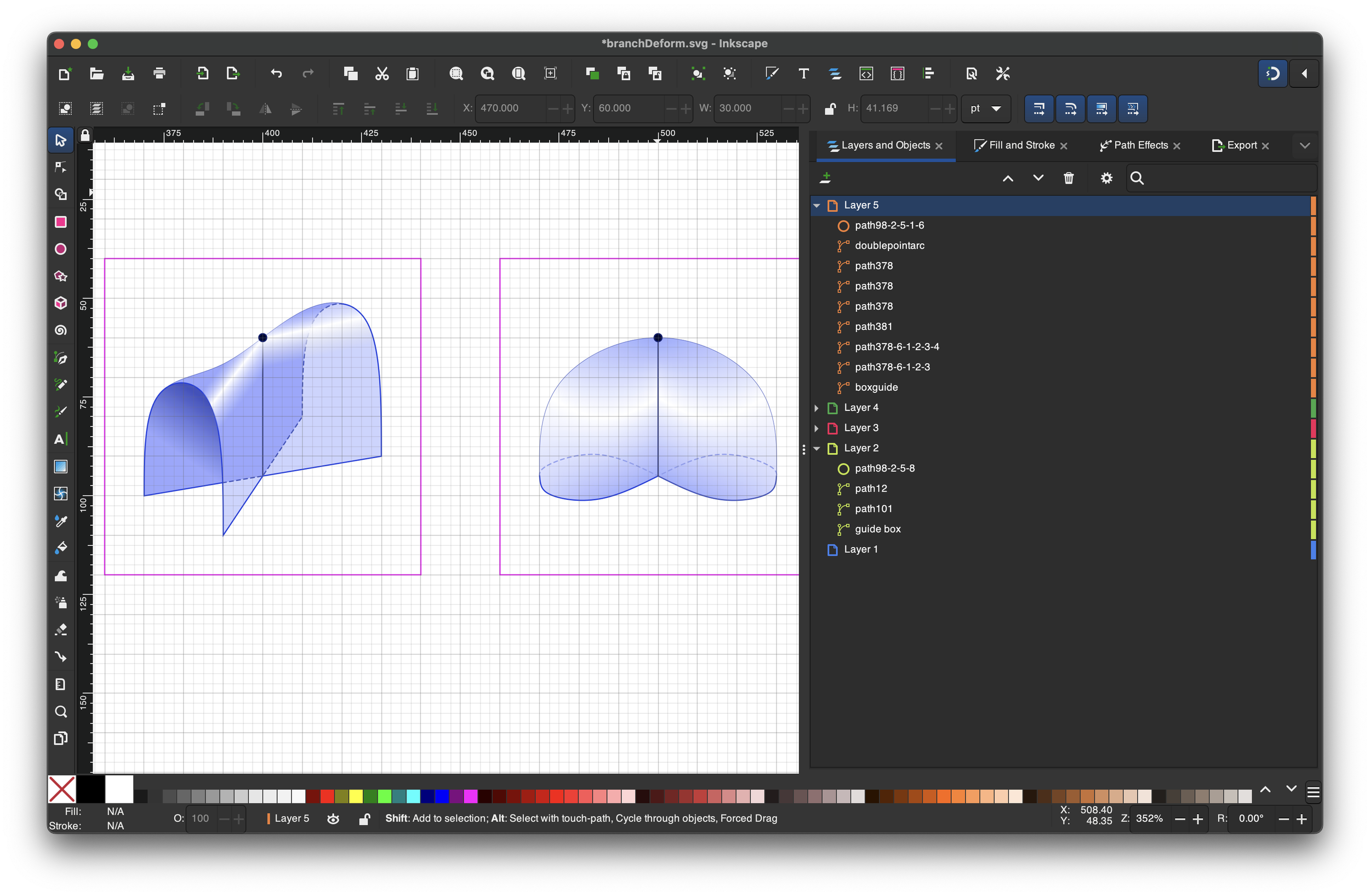Delete selected layer with trash icon
This screenshot has height=896, width=1370.
[1069, 179]
